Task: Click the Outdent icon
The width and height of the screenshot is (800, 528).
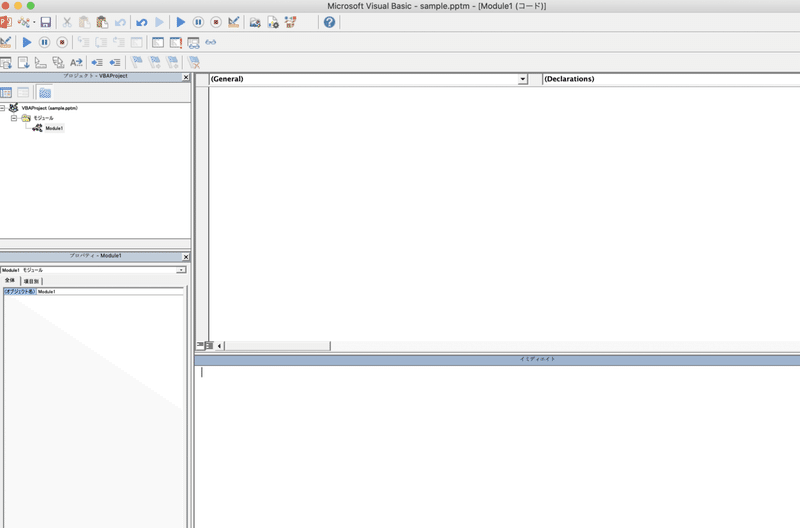Action: (115, 62)
